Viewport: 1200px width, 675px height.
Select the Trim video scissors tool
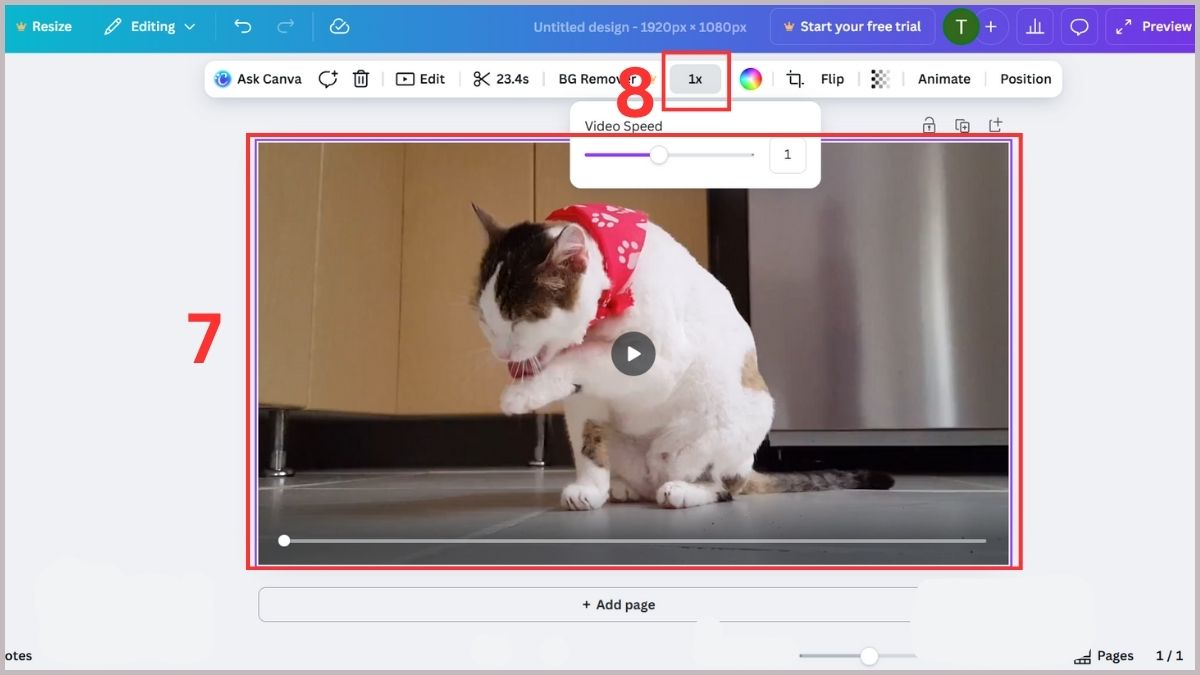500,78
